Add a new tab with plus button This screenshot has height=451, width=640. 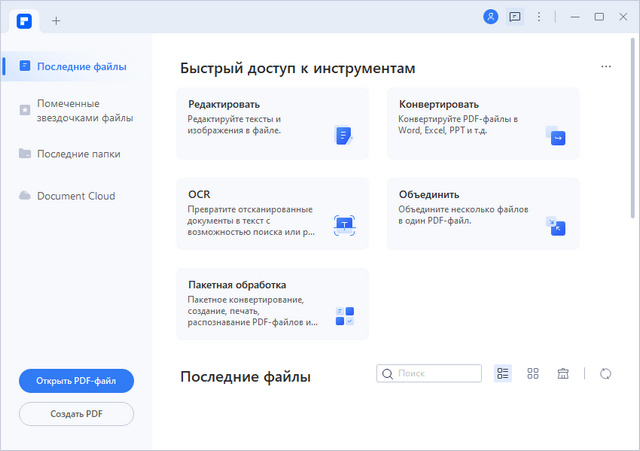56,20
